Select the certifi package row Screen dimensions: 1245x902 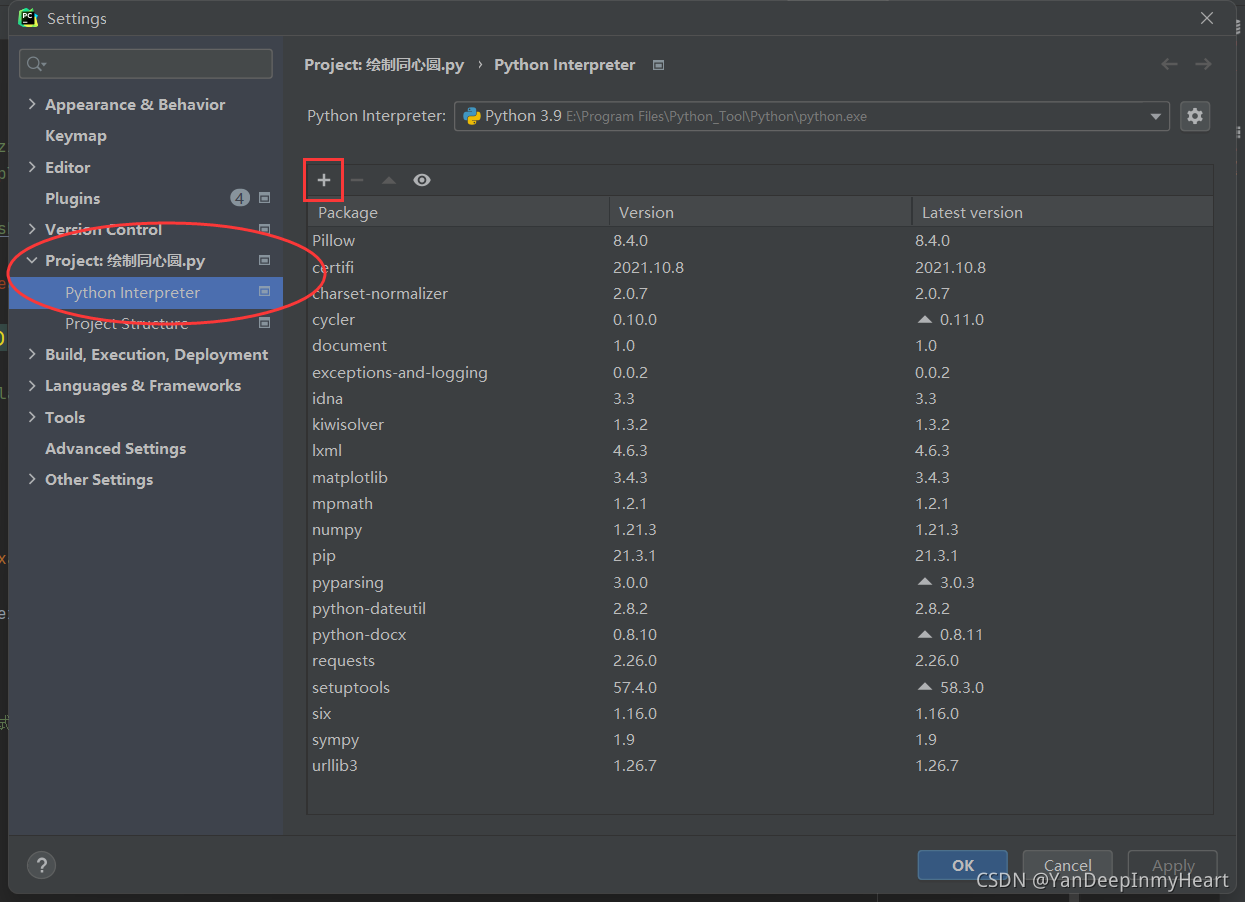coord(760,267)
